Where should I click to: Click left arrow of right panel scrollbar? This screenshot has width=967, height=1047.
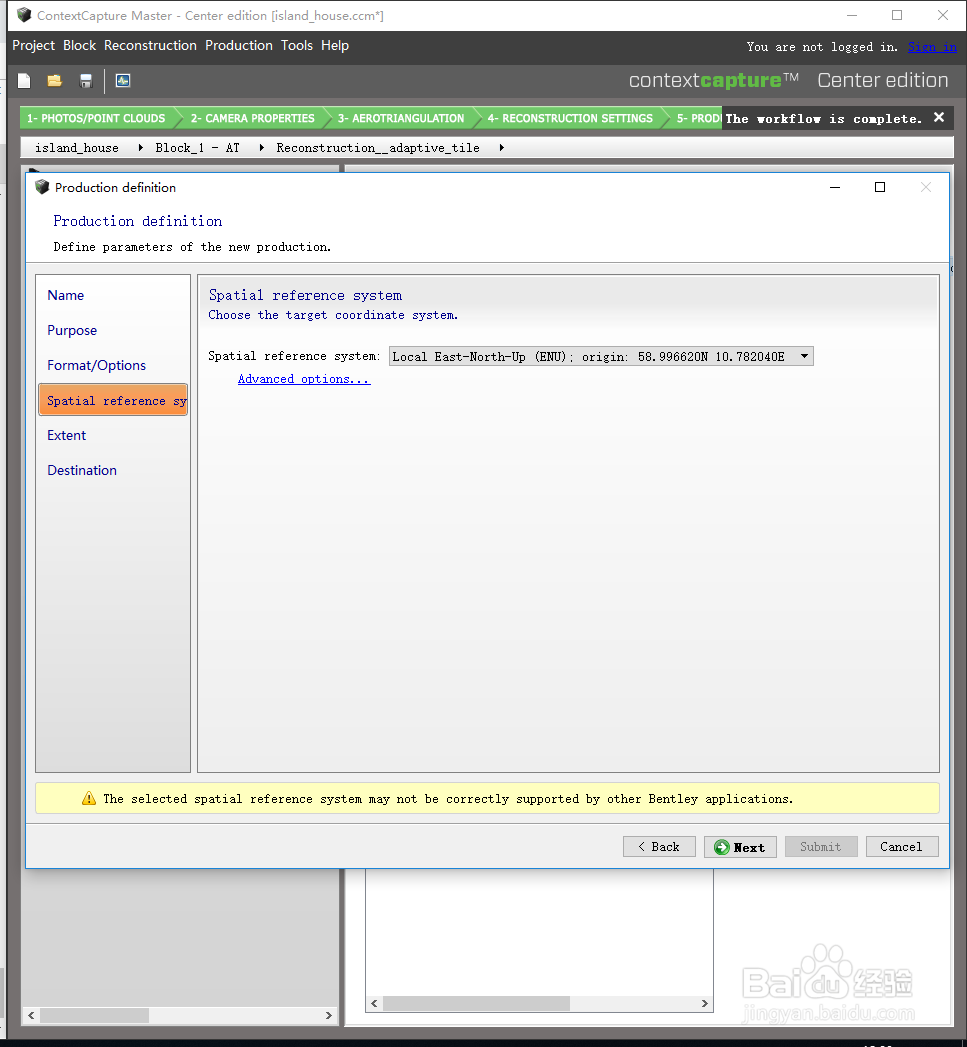(x=375, y=1003)
